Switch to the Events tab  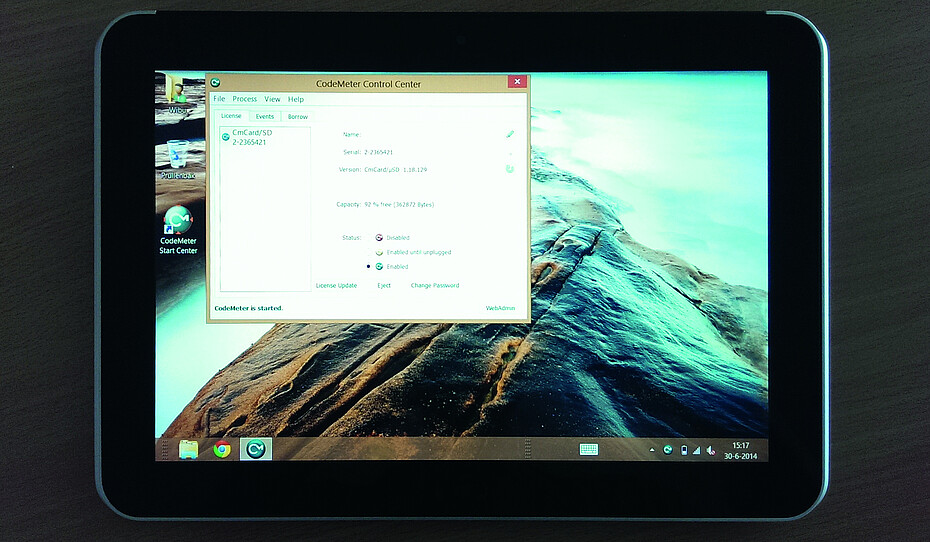coord(265,116)
